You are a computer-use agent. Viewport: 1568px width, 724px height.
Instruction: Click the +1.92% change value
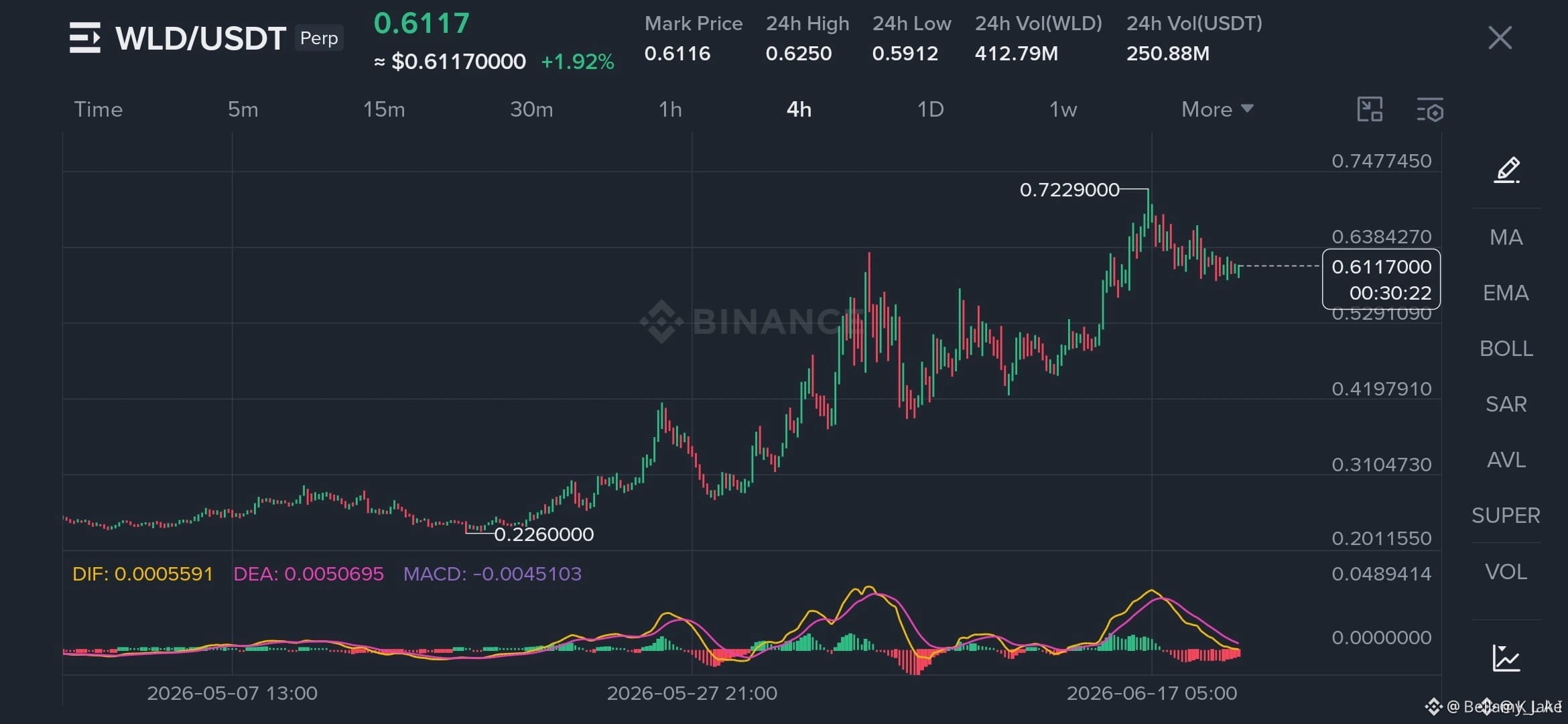pyautogui.click(x=577, y=62)
